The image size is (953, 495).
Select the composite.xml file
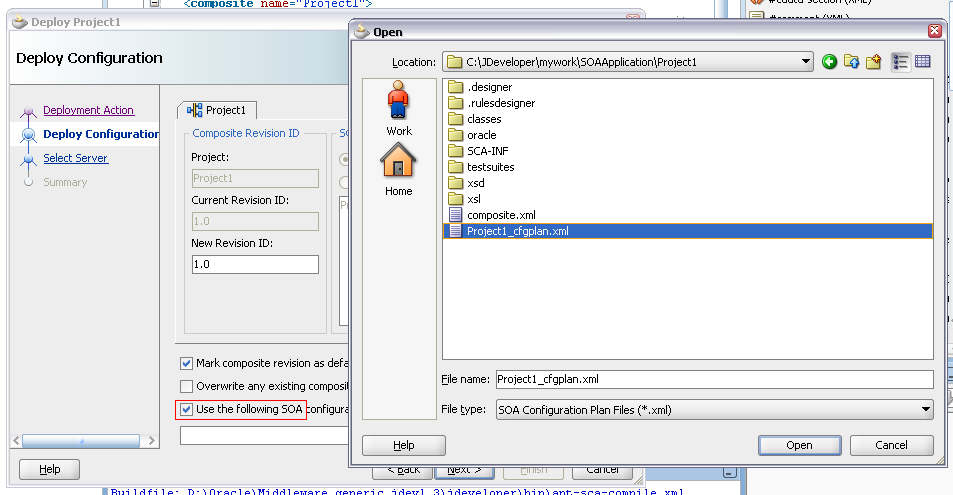click(500, 215)
